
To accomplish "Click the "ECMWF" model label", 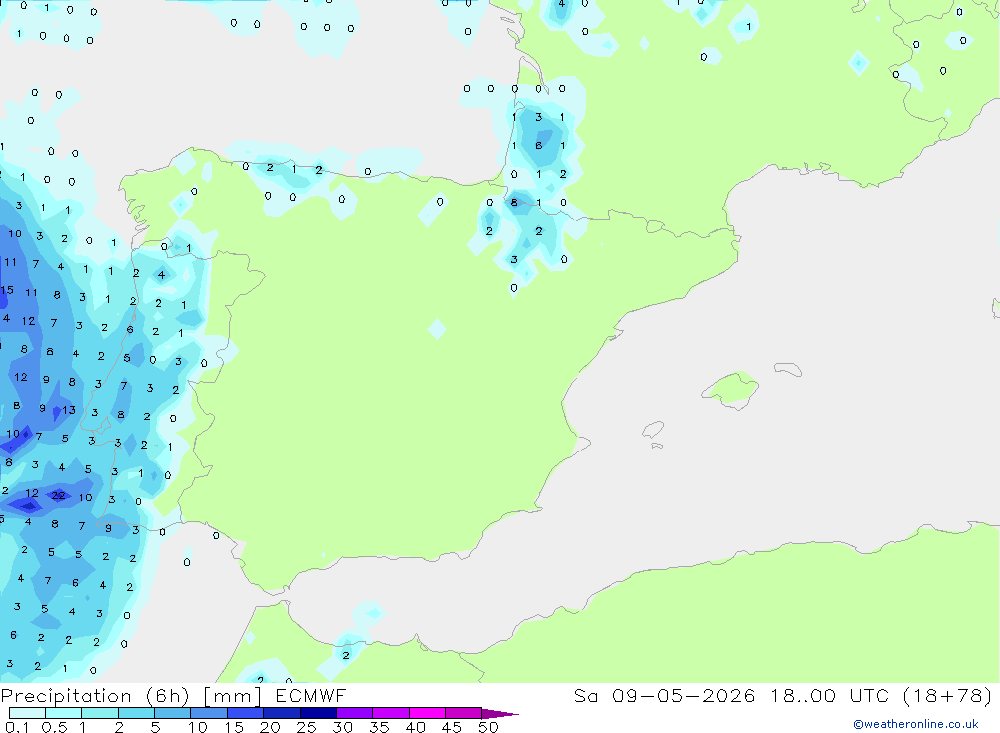I will 311,696.
